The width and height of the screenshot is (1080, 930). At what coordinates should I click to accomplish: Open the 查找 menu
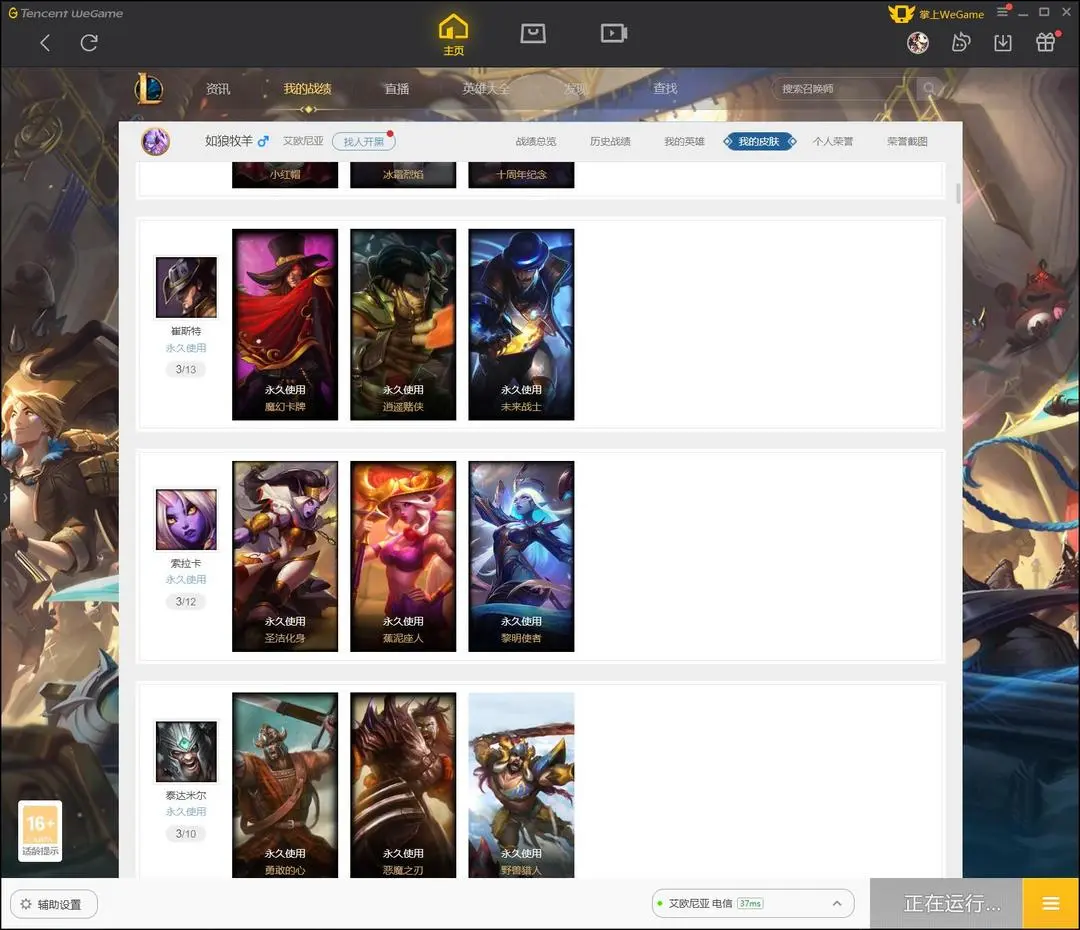pyautogui.click(x=665, y=89)
